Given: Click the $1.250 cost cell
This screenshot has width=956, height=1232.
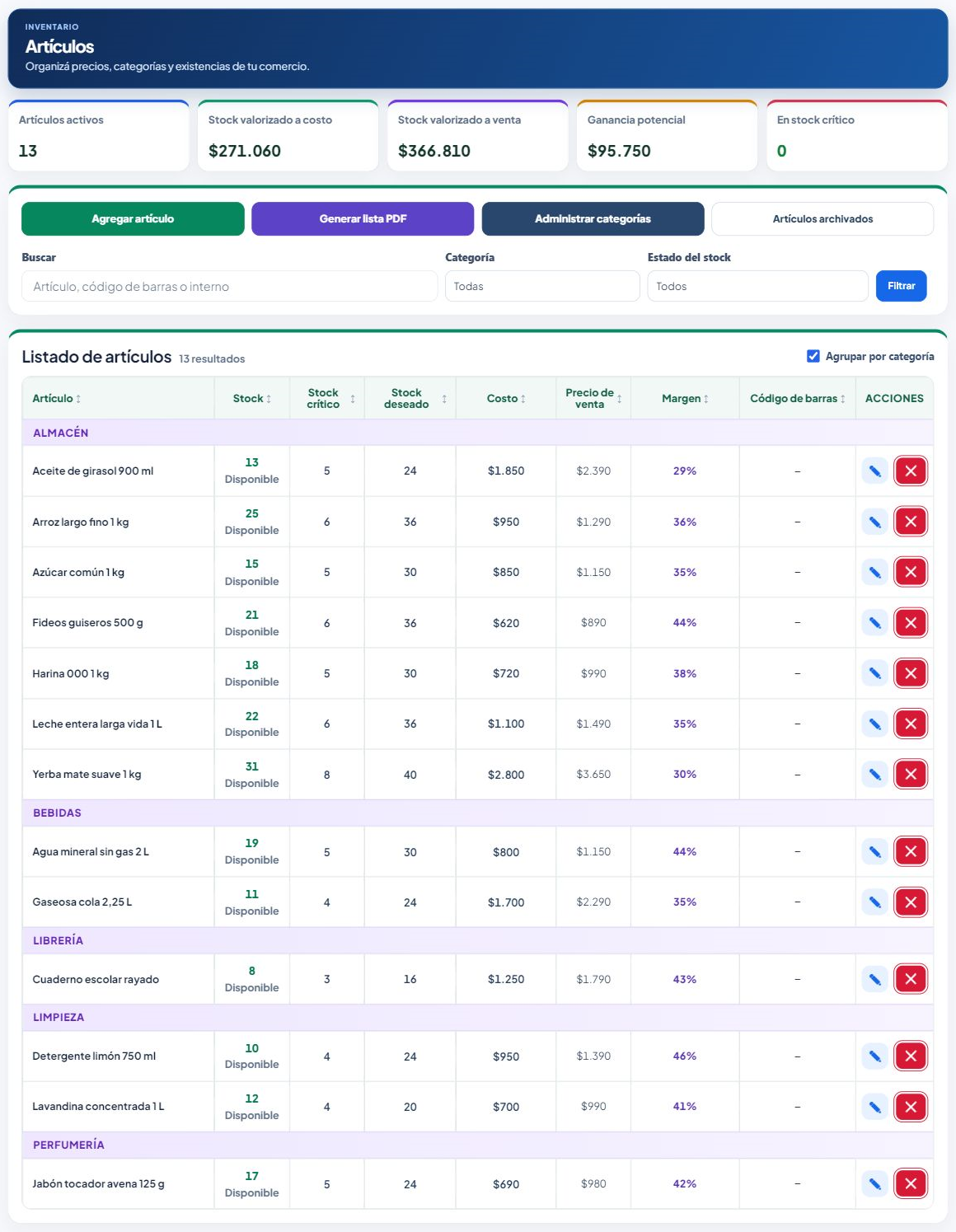Looking at the screenshot, I should click(506, 979).
